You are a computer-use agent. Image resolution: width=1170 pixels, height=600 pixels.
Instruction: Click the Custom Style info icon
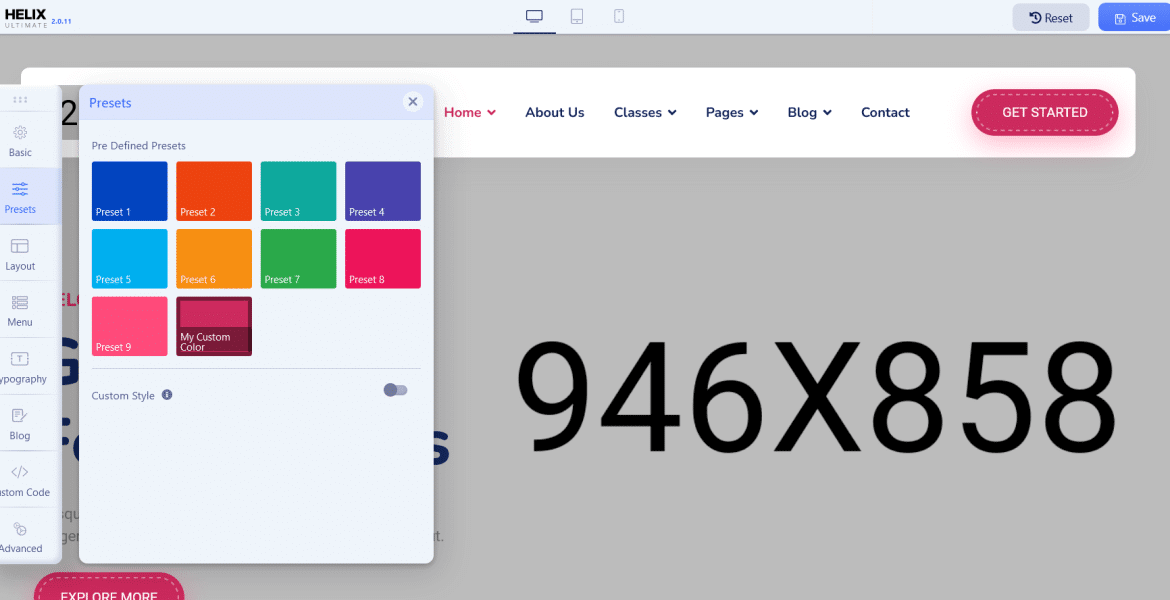tap(166, 394)
